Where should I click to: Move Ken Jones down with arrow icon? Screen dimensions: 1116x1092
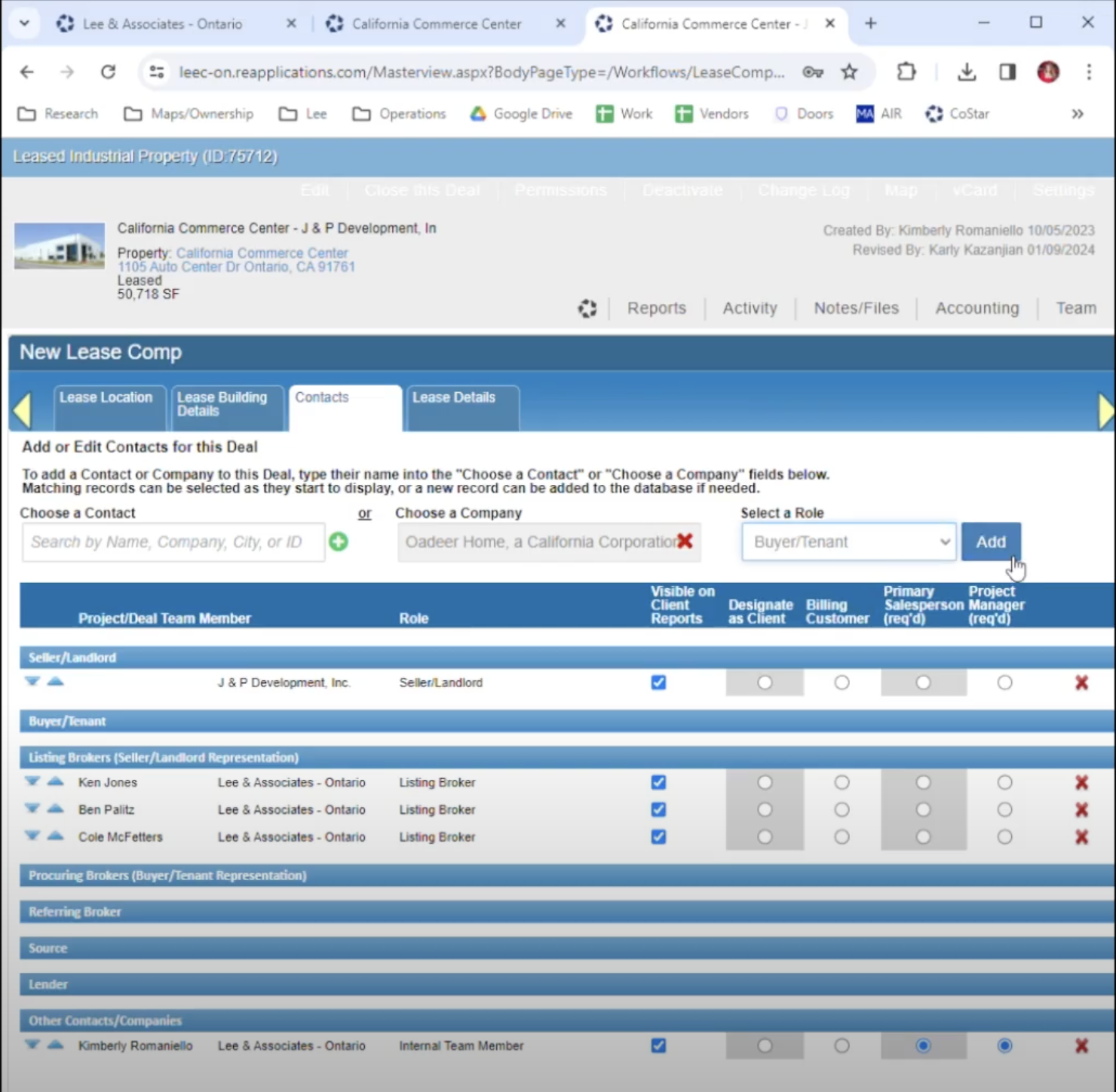pyautogui.click(x=32, y=781)
